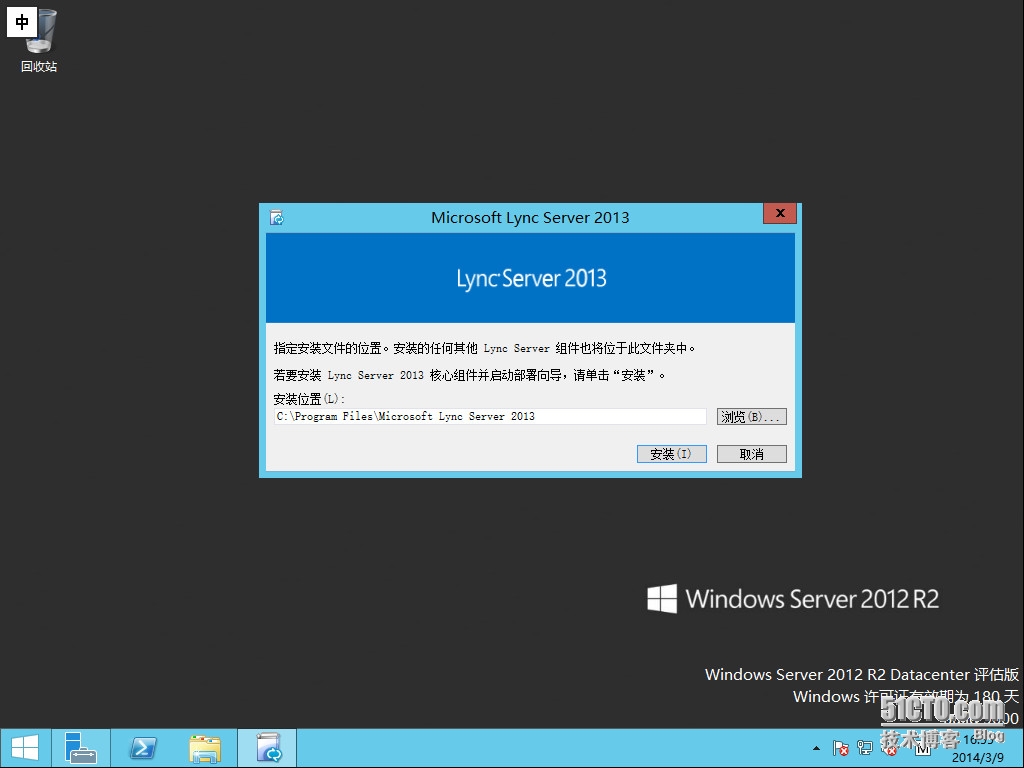Show hidden tray icons arrow
The width and height of the screenshot is (1024, 768).
pos(816,748)
